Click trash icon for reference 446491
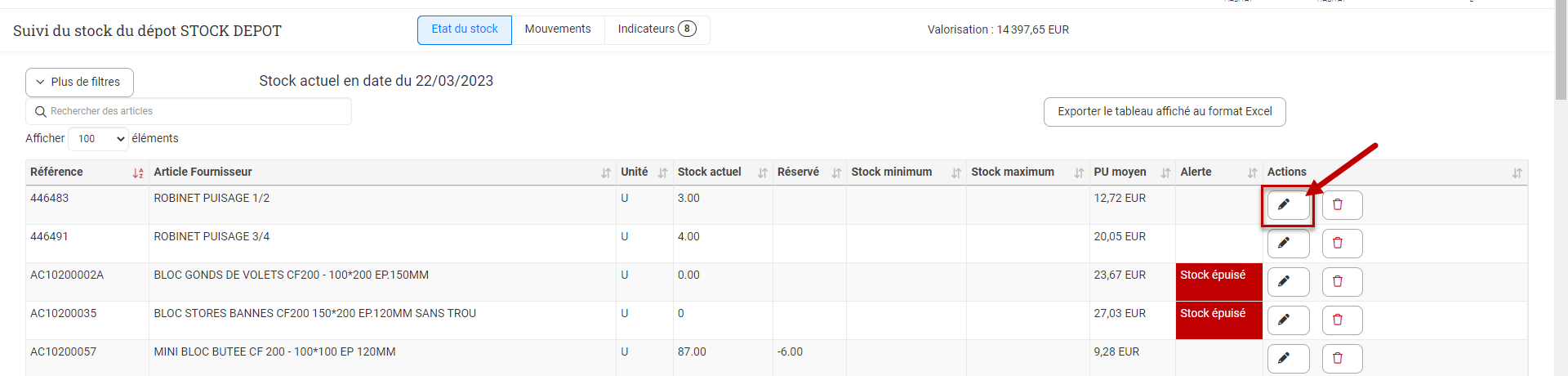The width and height of the screenshot is (1568, 376). [1342, 244]
